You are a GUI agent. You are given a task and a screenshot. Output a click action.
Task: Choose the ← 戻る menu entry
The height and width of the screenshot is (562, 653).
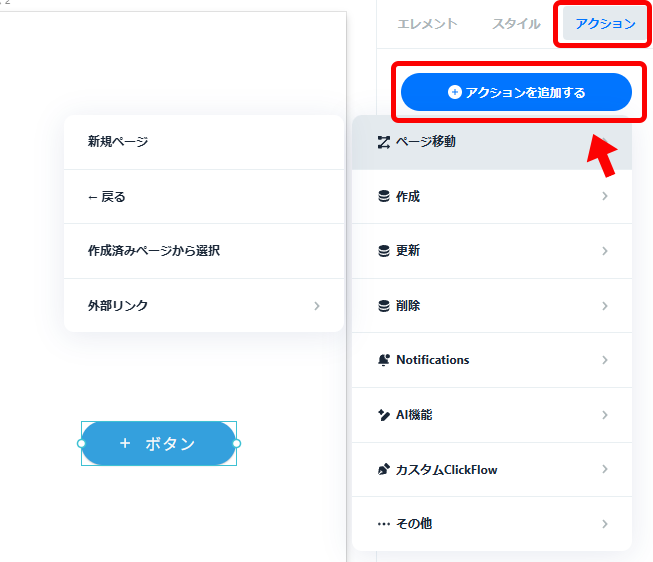coord(204,197)
